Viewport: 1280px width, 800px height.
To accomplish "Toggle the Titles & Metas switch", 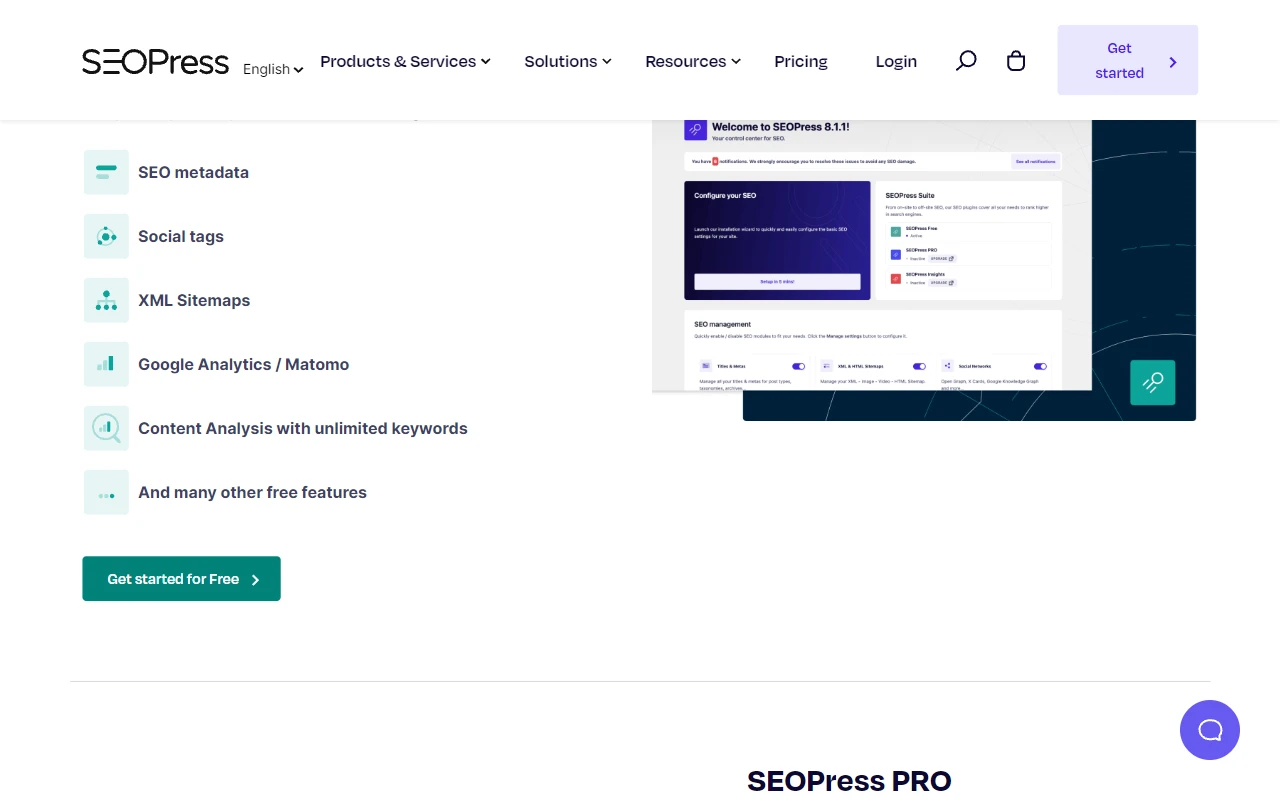I will click(x=798, y=367).
